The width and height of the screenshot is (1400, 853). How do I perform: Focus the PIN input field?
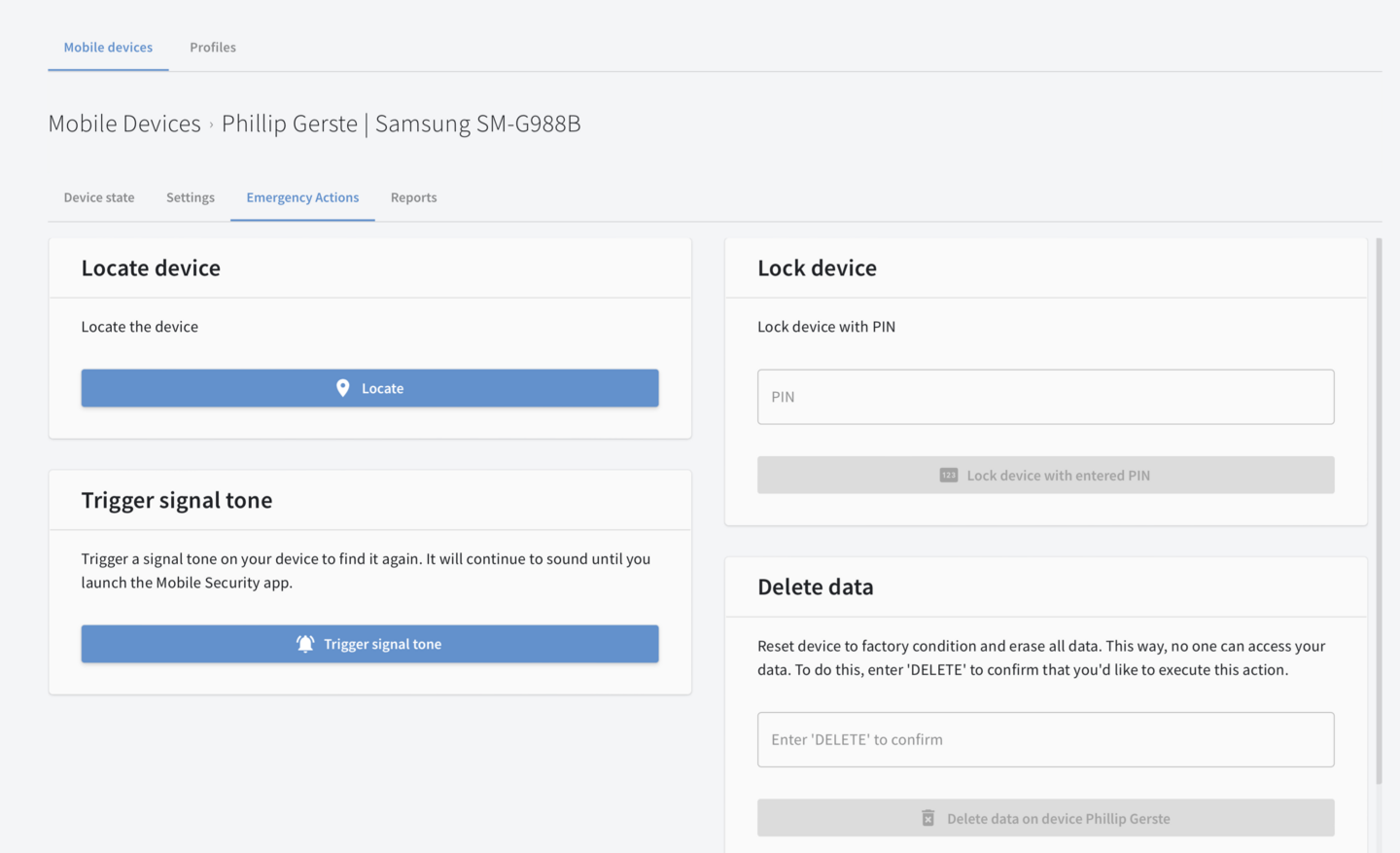point(1045,397)
